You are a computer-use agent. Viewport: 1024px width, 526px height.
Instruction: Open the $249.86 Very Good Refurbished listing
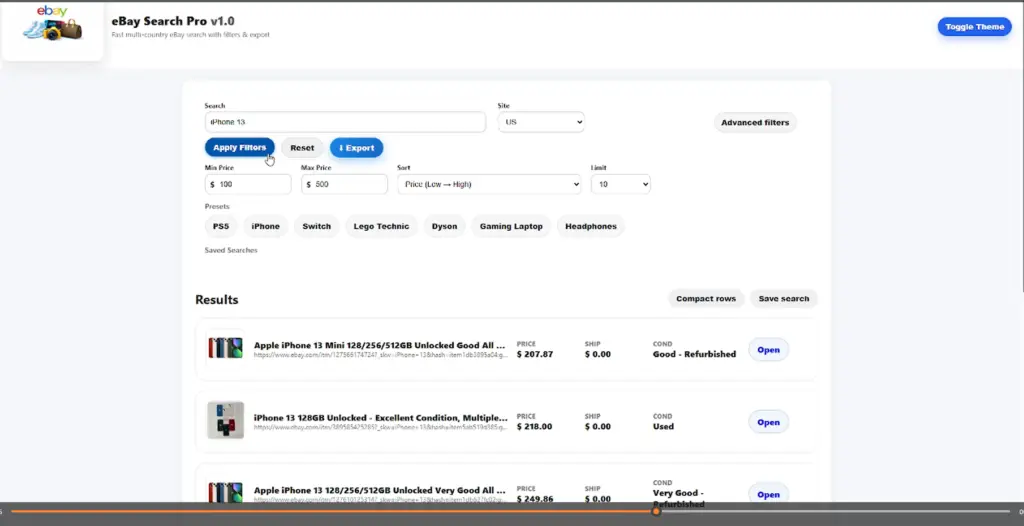click(769, 495)
